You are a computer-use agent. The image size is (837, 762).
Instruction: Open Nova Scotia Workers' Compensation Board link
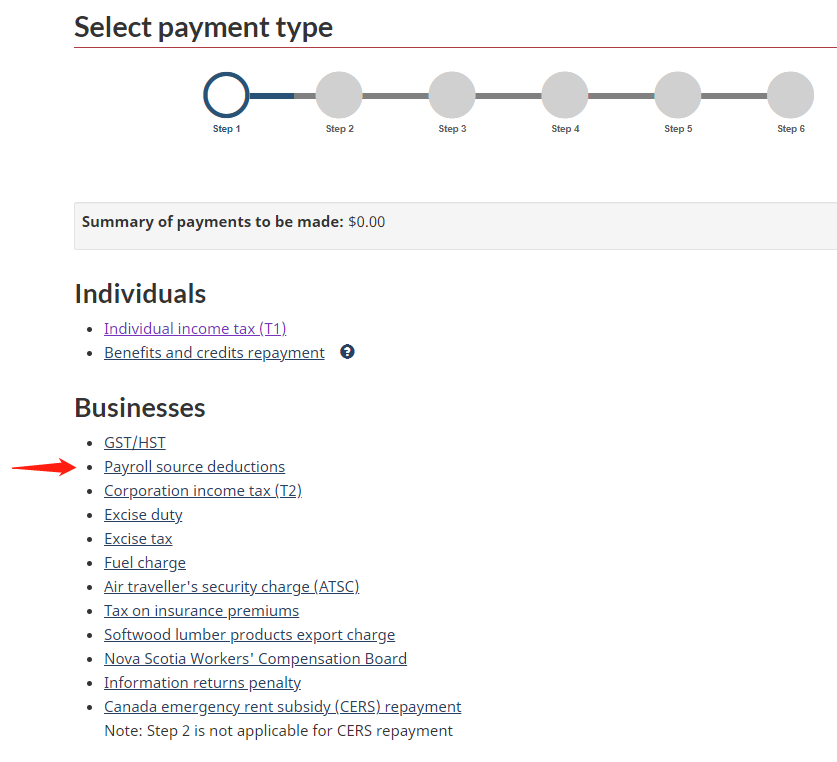pos(255,659)
